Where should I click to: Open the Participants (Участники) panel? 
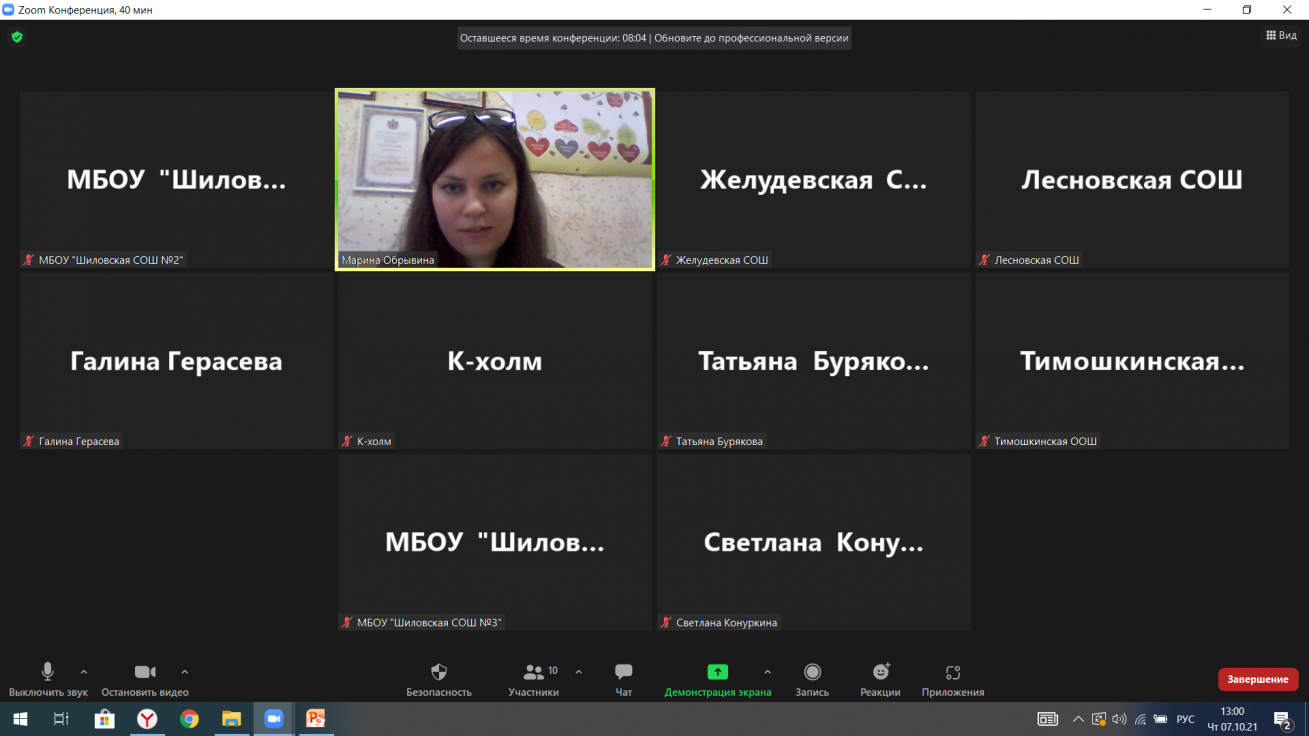[x=534, y=673]
